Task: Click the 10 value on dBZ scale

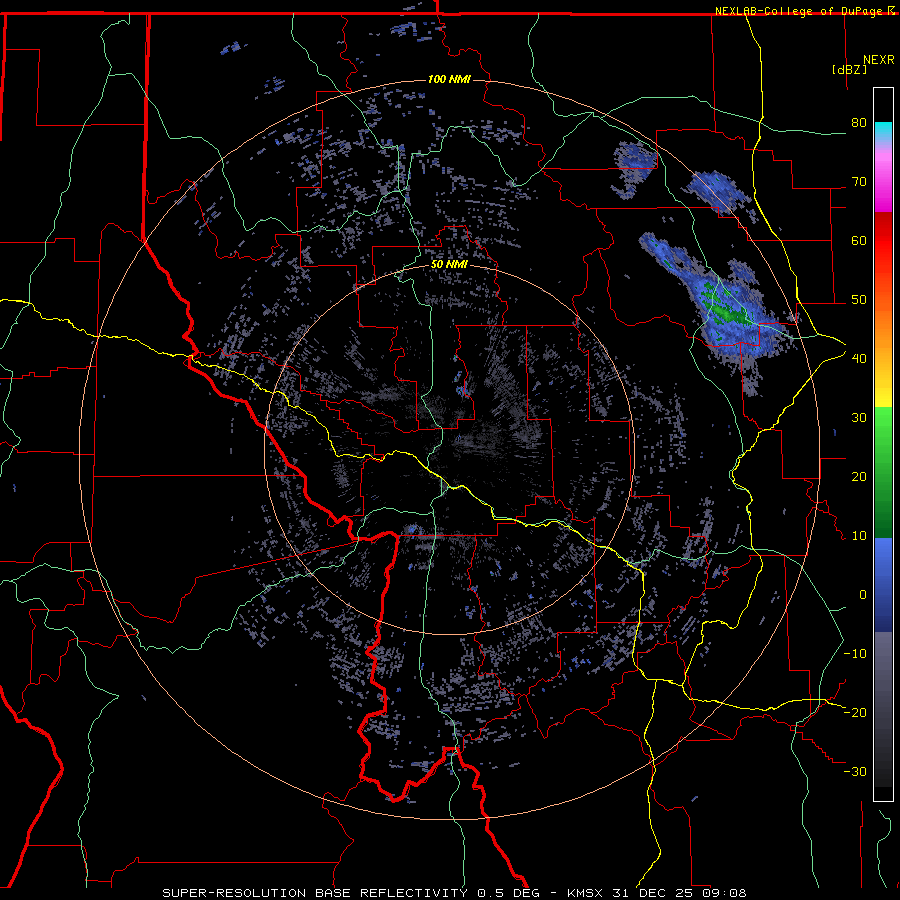Action: click(859, 536)
